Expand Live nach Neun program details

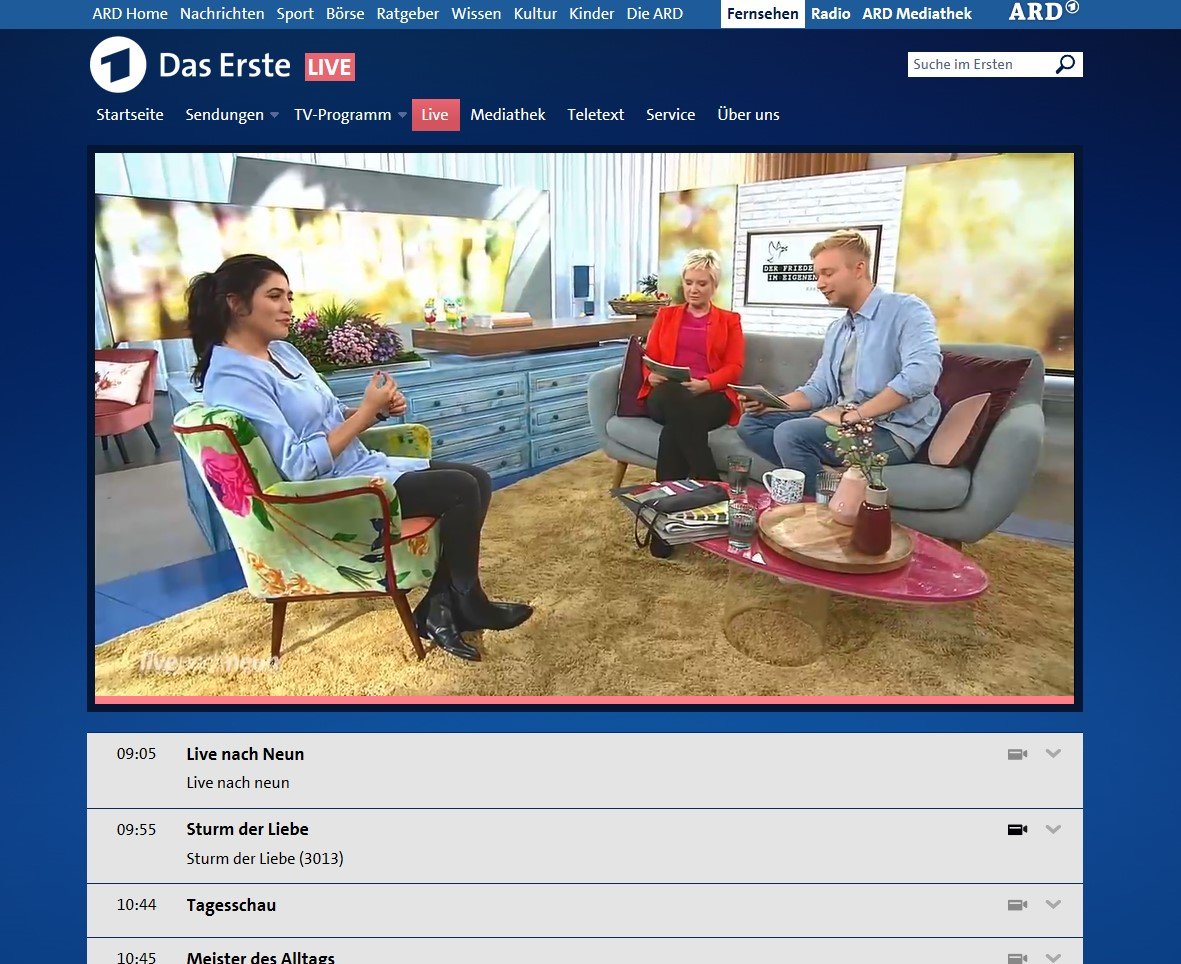(1052, 754)
